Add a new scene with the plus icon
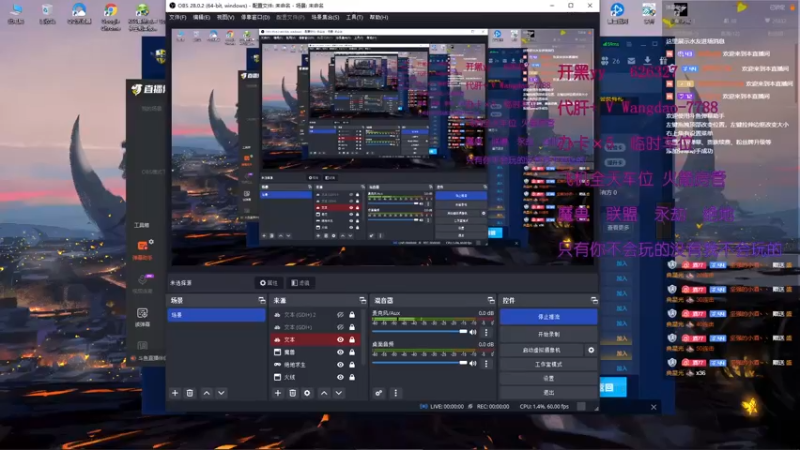Viewport: 800px width, 450px height. tap(175, 393)
